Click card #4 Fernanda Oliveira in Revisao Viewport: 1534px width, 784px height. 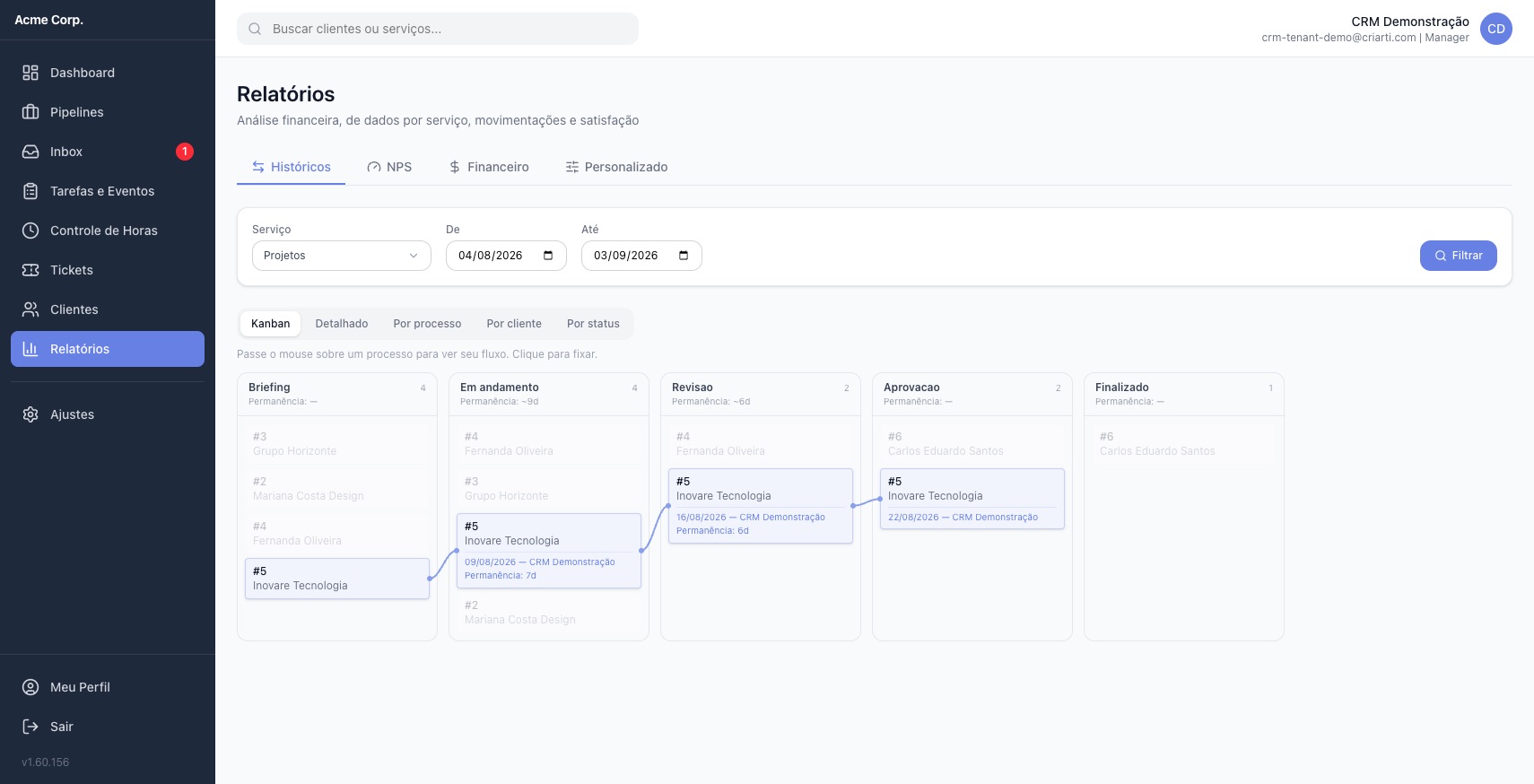point(761,444)
